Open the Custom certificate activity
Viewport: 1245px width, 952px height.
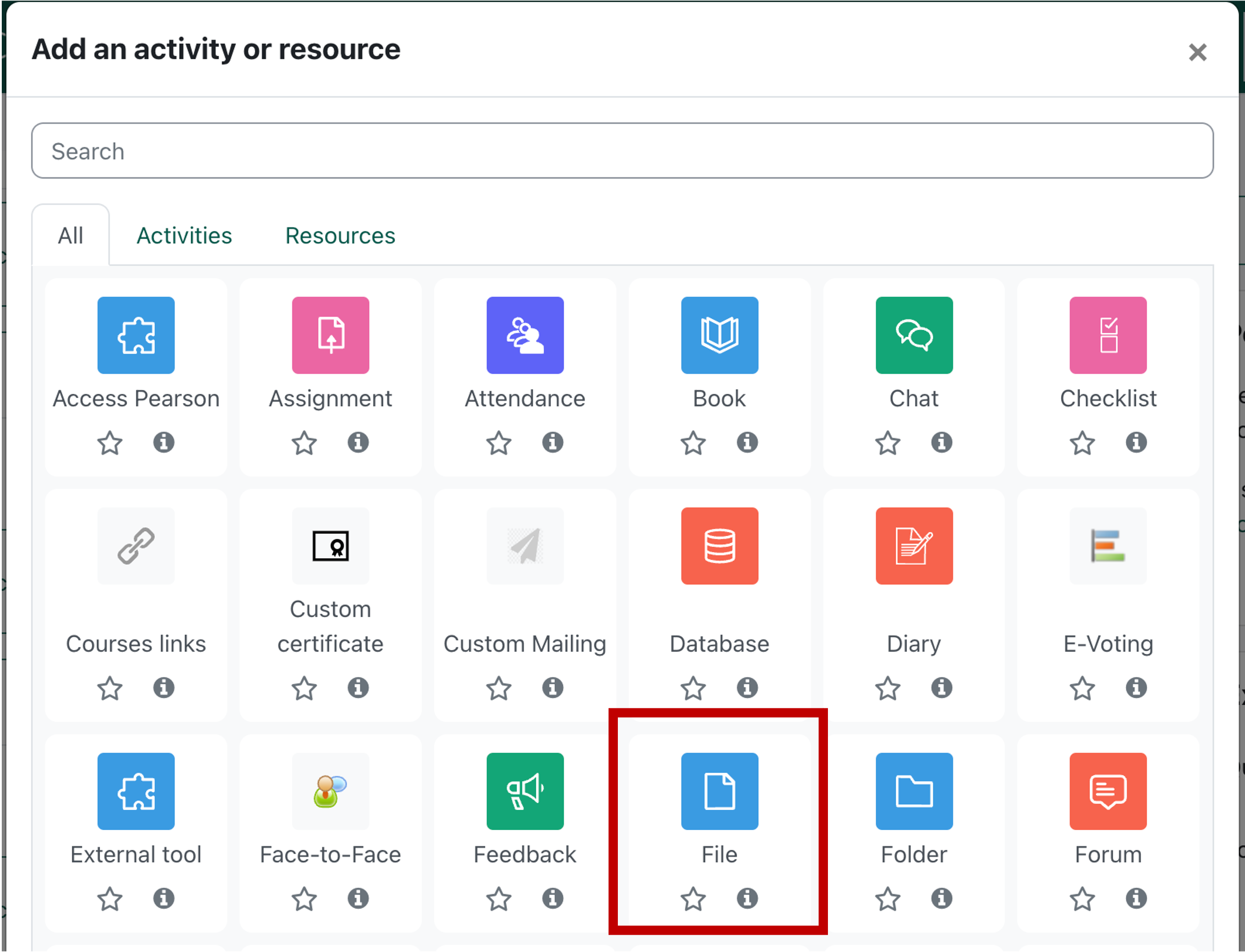pos(331,546)
